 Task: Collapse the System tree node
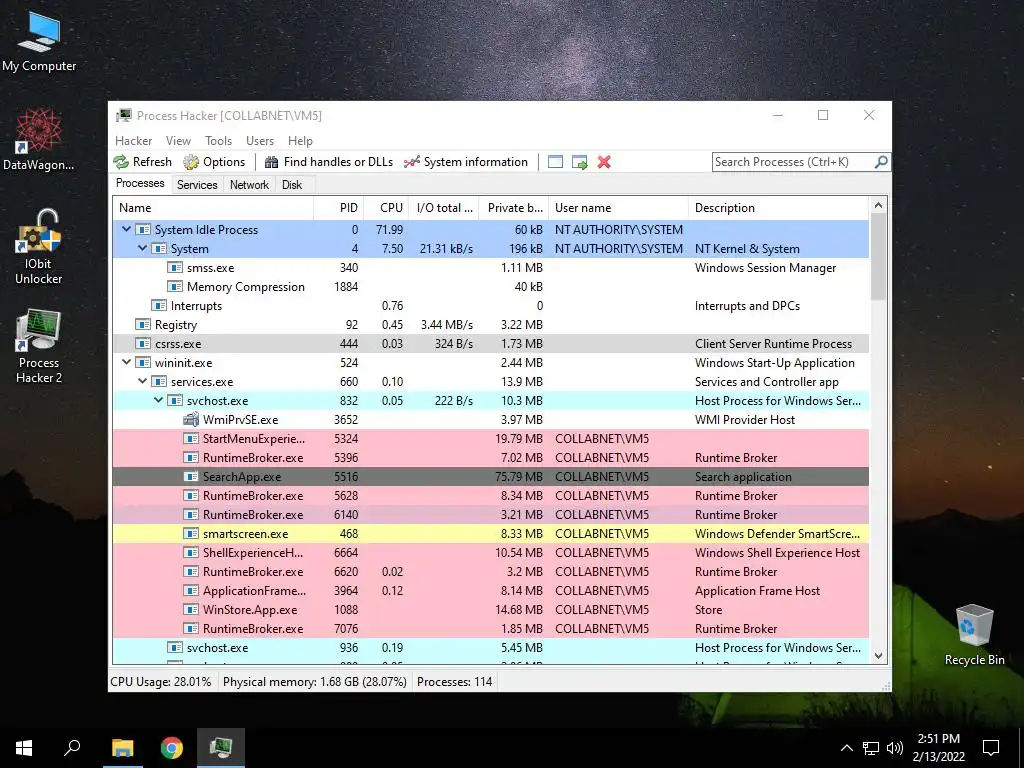[142, 248]
